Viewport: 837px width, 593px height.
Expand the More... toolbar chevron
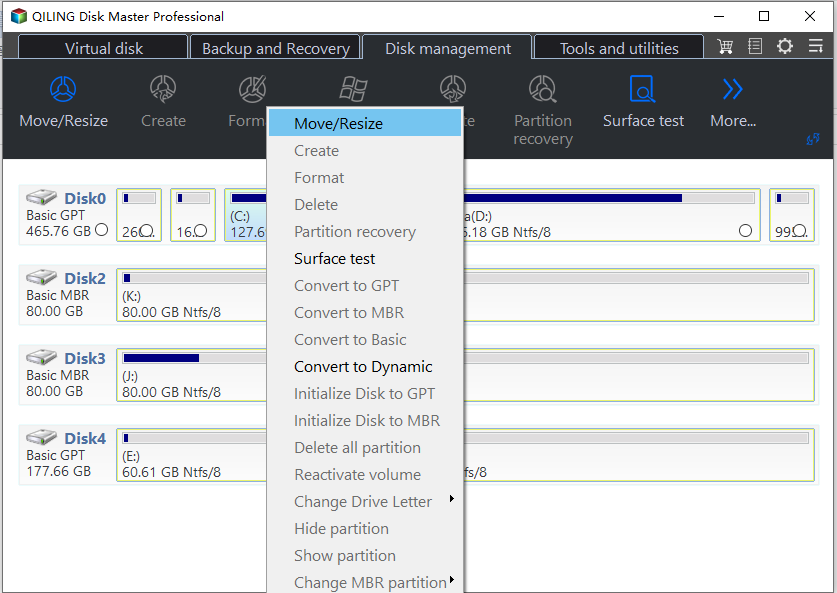pyautogui.click(x=732, y=89)
